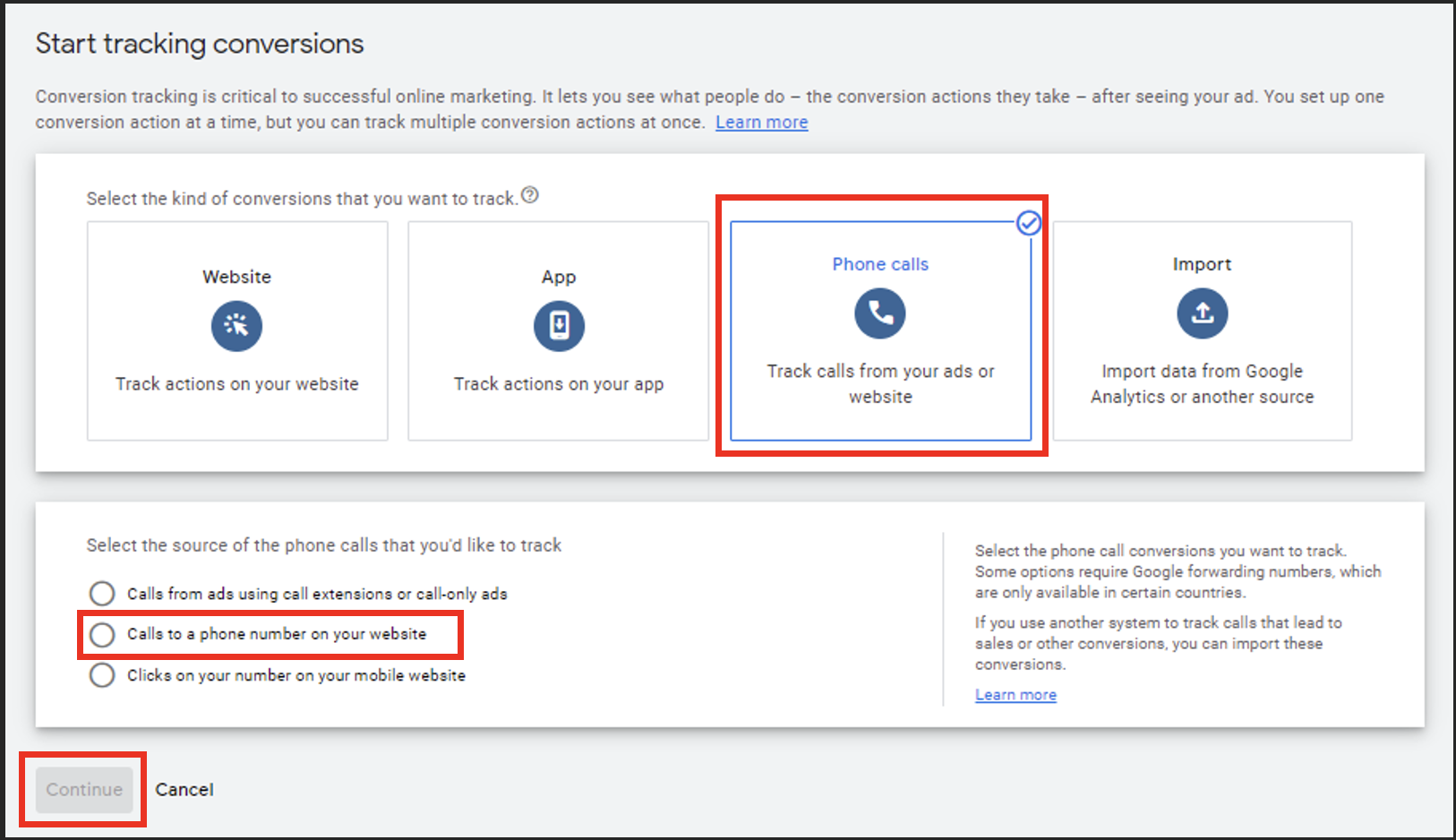Click the Continue button

pyautogui.click(x=82, y=790)
